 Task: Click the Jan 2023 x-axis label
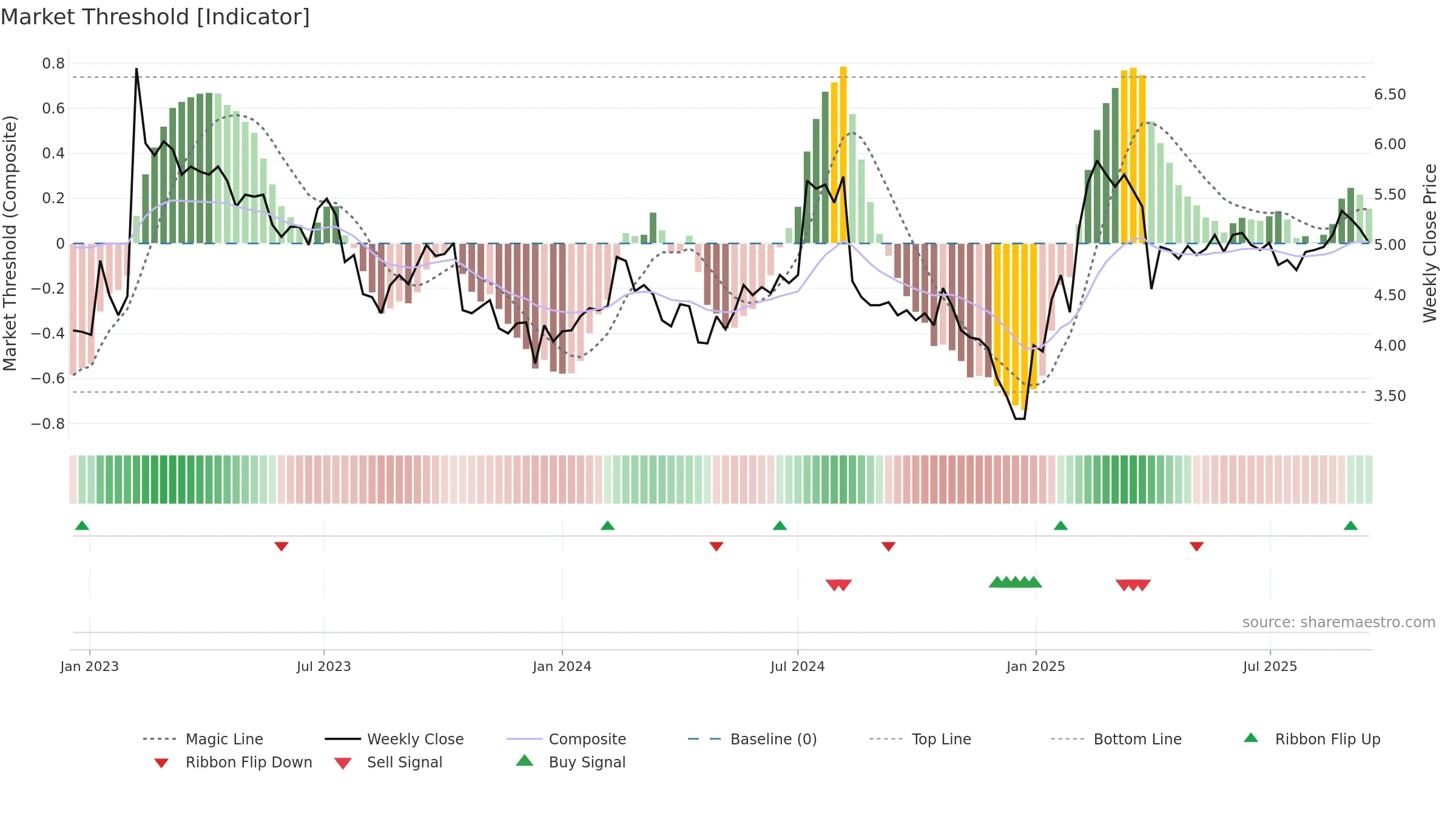coord(90,666)
